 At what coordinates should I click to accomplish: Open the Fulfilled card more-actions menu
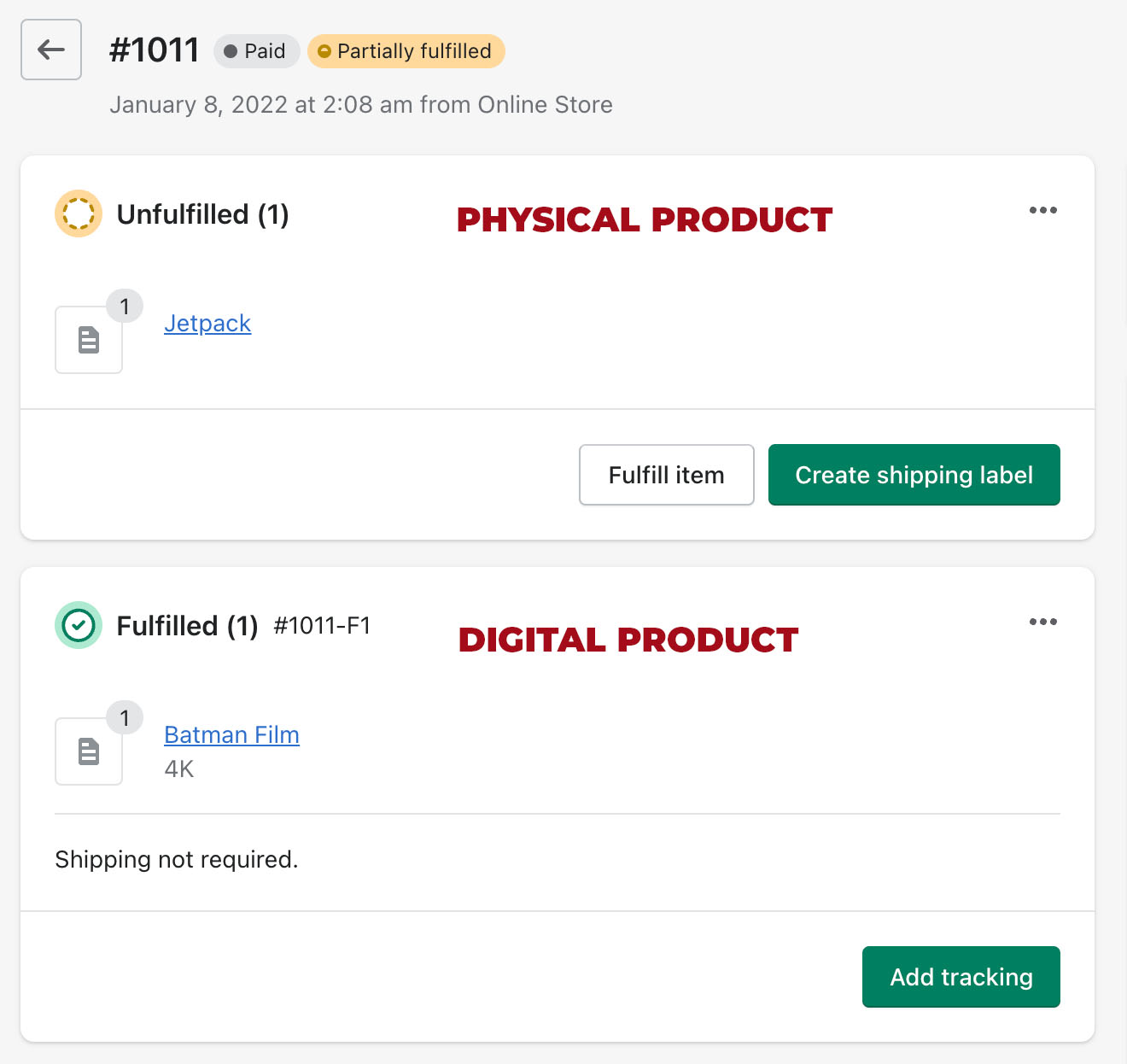click(1042, 622)
